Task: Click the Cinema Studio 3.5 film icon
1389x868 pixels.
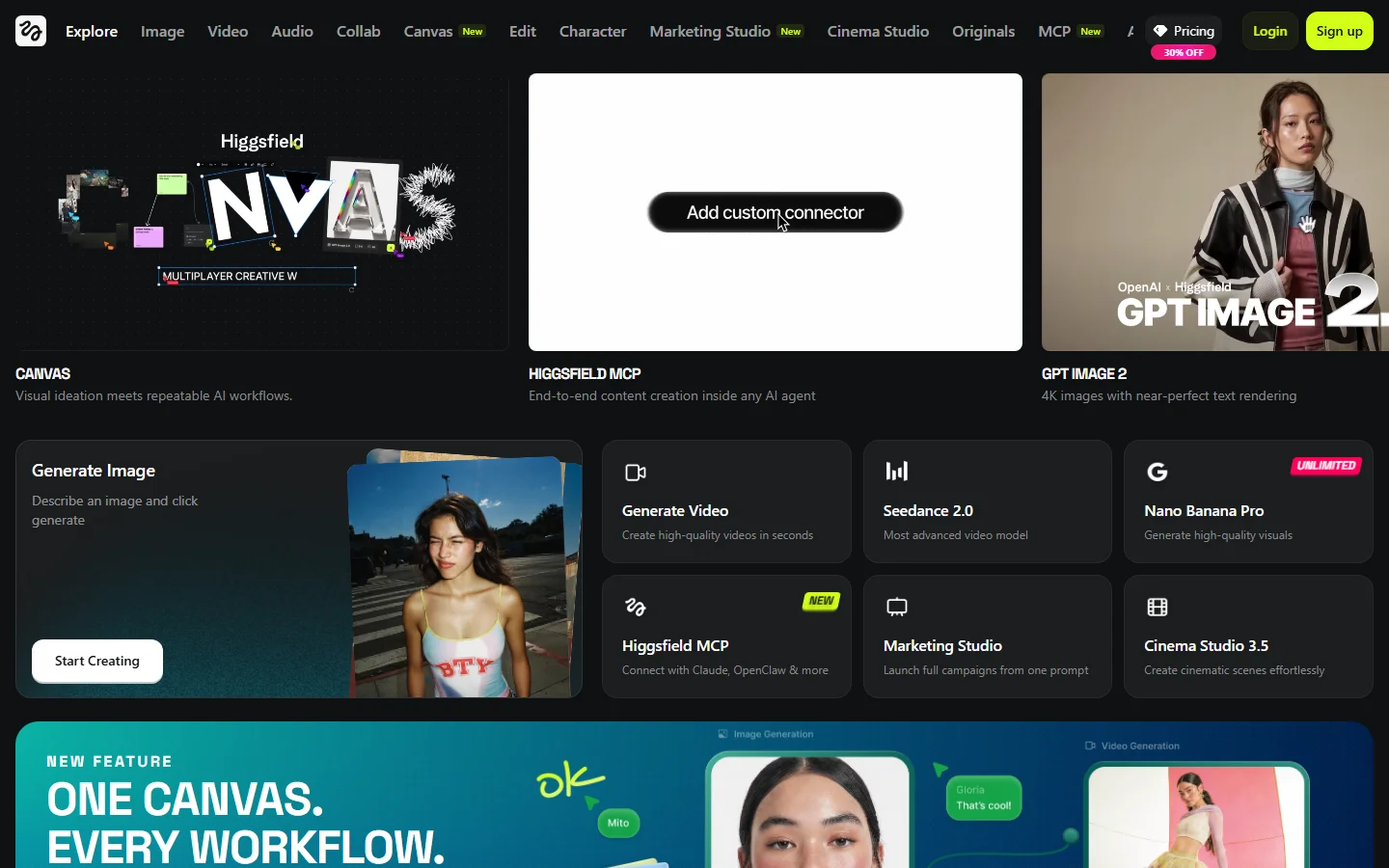Action: [x=1157, y=607]
